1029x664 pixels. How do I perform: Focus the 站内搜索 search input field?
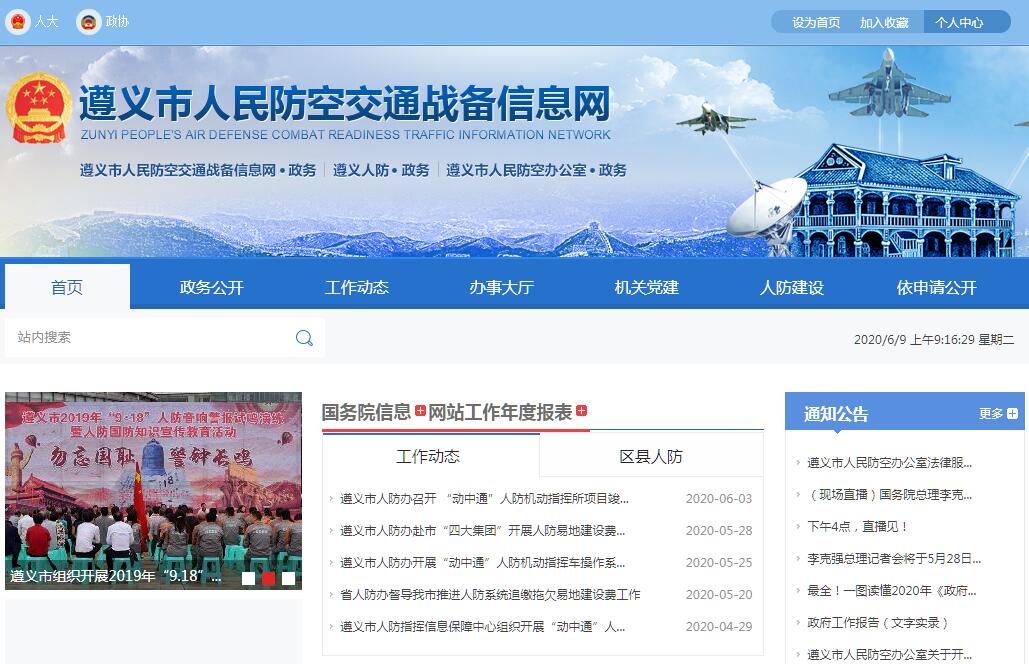(x=150, y=338)
